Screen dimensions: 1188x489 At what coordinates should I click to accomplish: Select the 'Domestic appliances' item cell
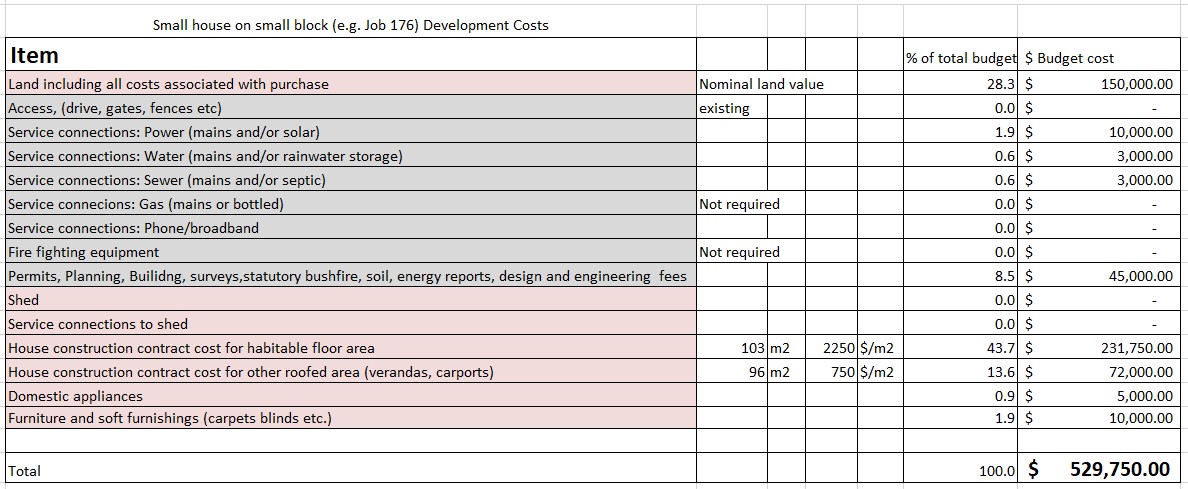coord(75,396)
